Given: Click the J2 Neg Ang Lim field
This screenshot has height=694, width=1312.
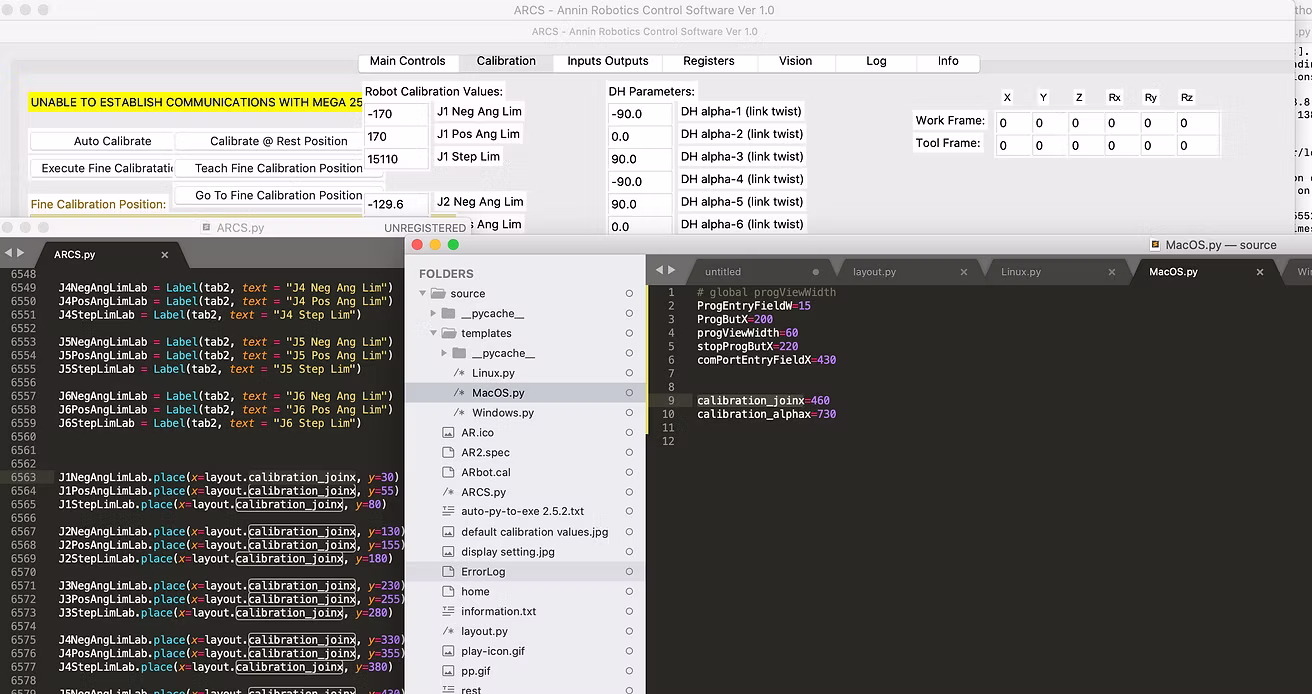Looking at the screenshot, I should point(397,204).
